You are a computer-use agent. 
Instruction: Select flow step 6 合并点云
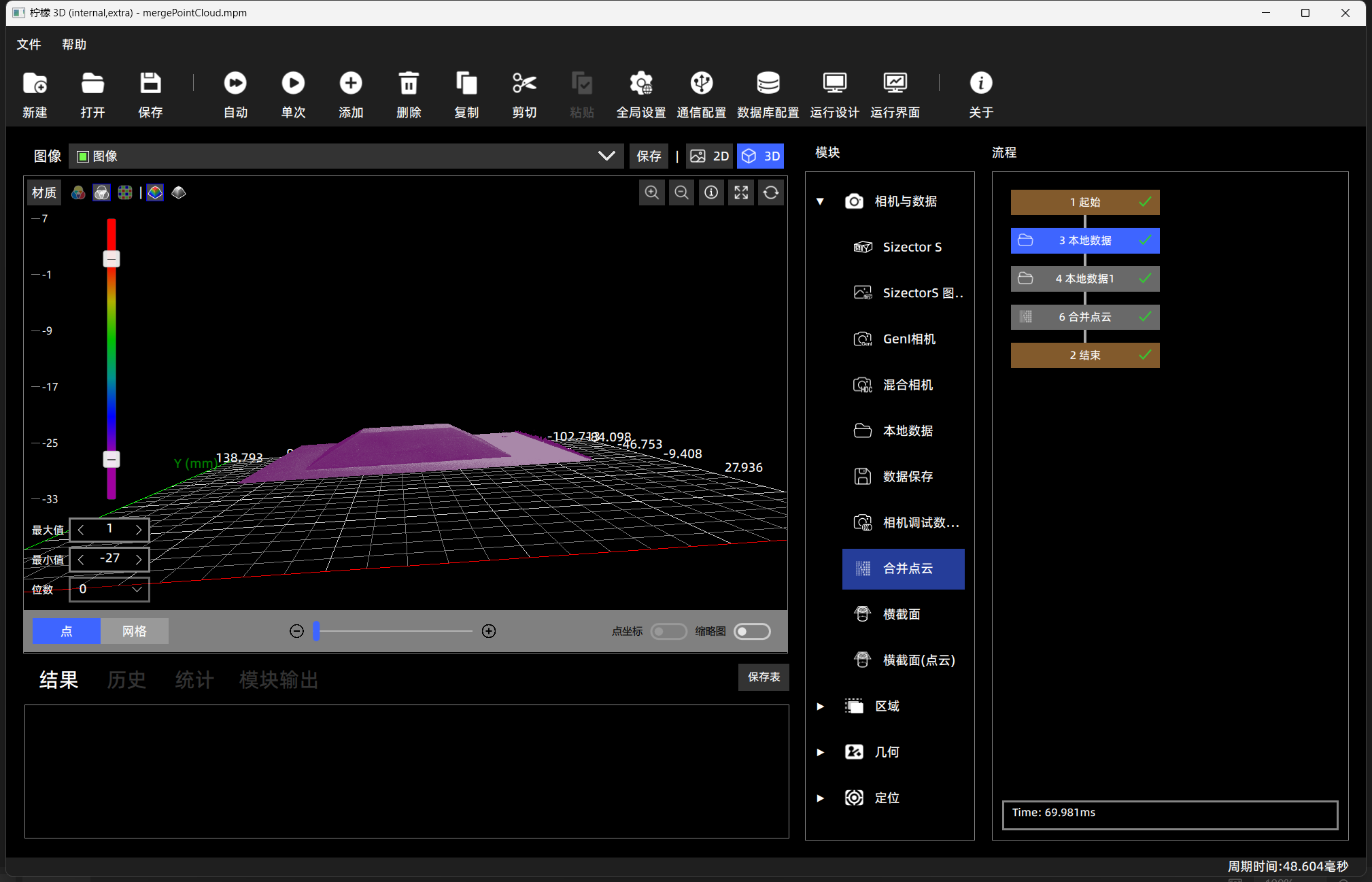click(1085, 317)
